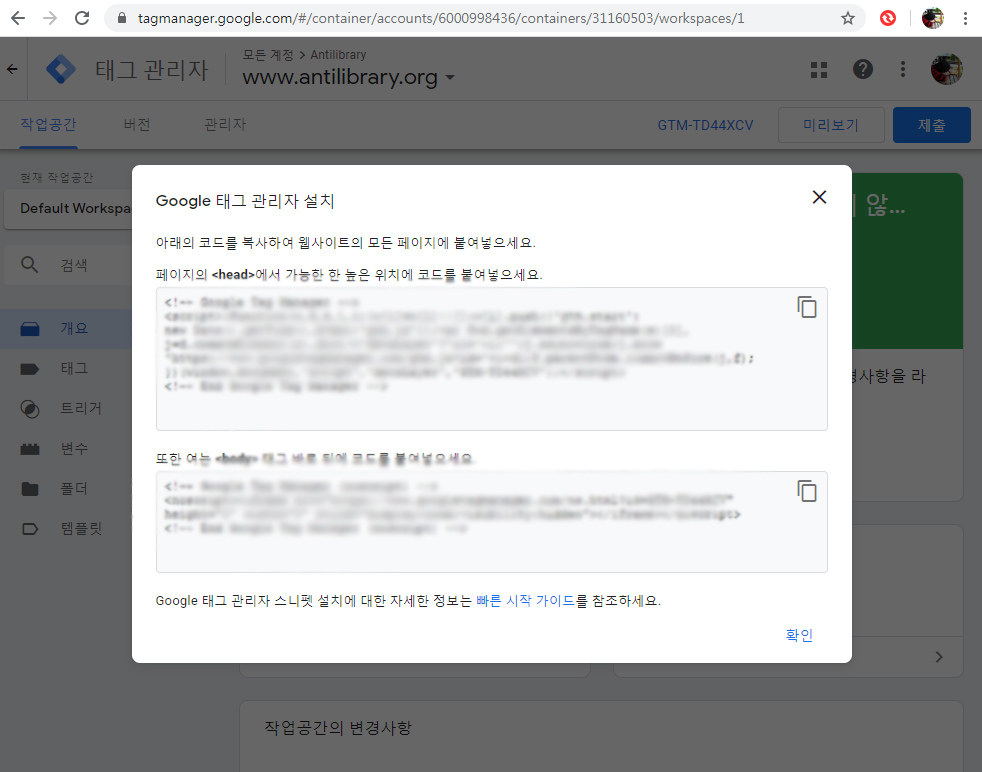
Task: Select 태그 in the sidebar
Action: [x=66, y=368]
